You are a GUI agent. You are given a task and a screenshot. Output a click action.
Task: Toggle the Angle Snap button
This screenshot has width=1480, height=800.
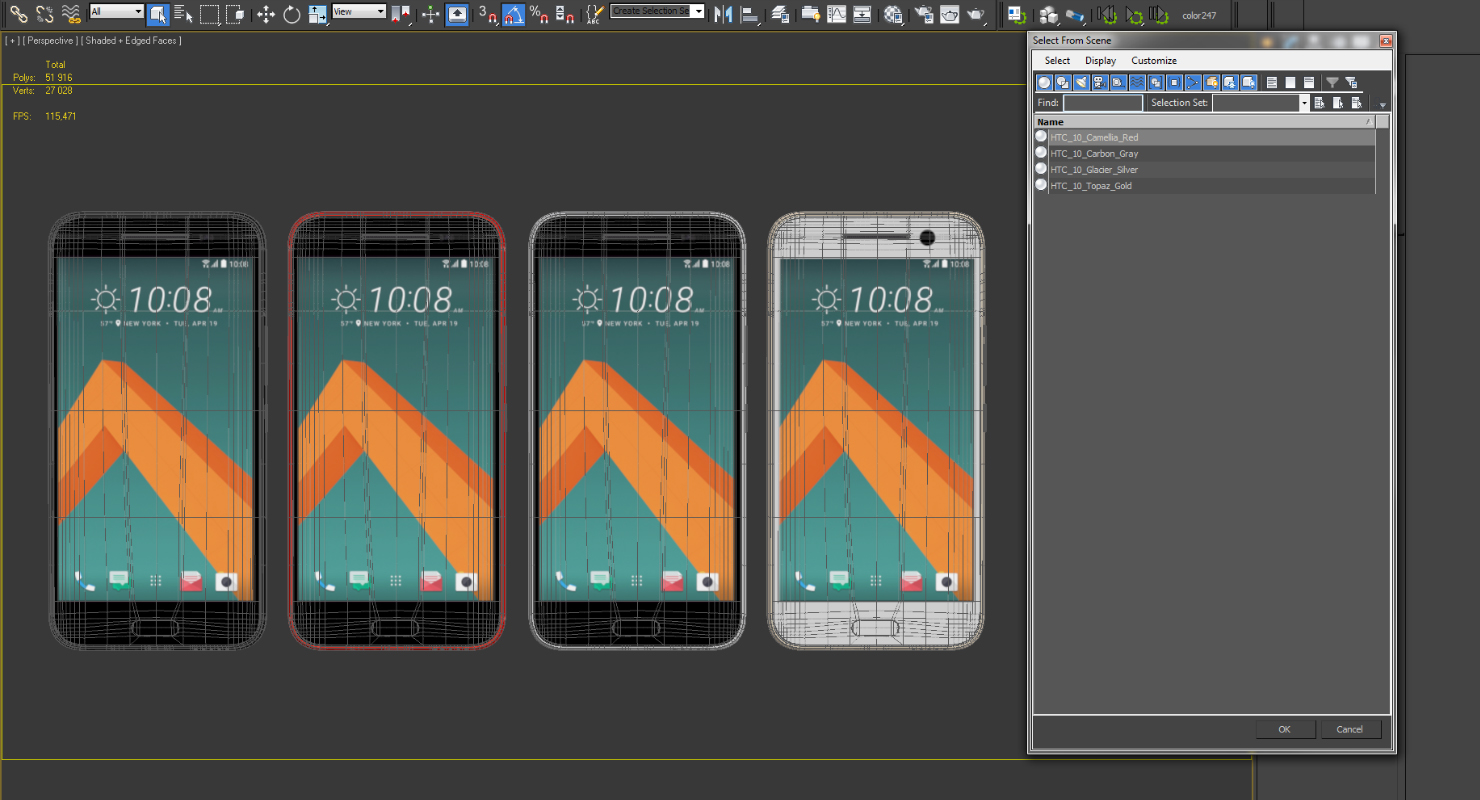point(513,14)
